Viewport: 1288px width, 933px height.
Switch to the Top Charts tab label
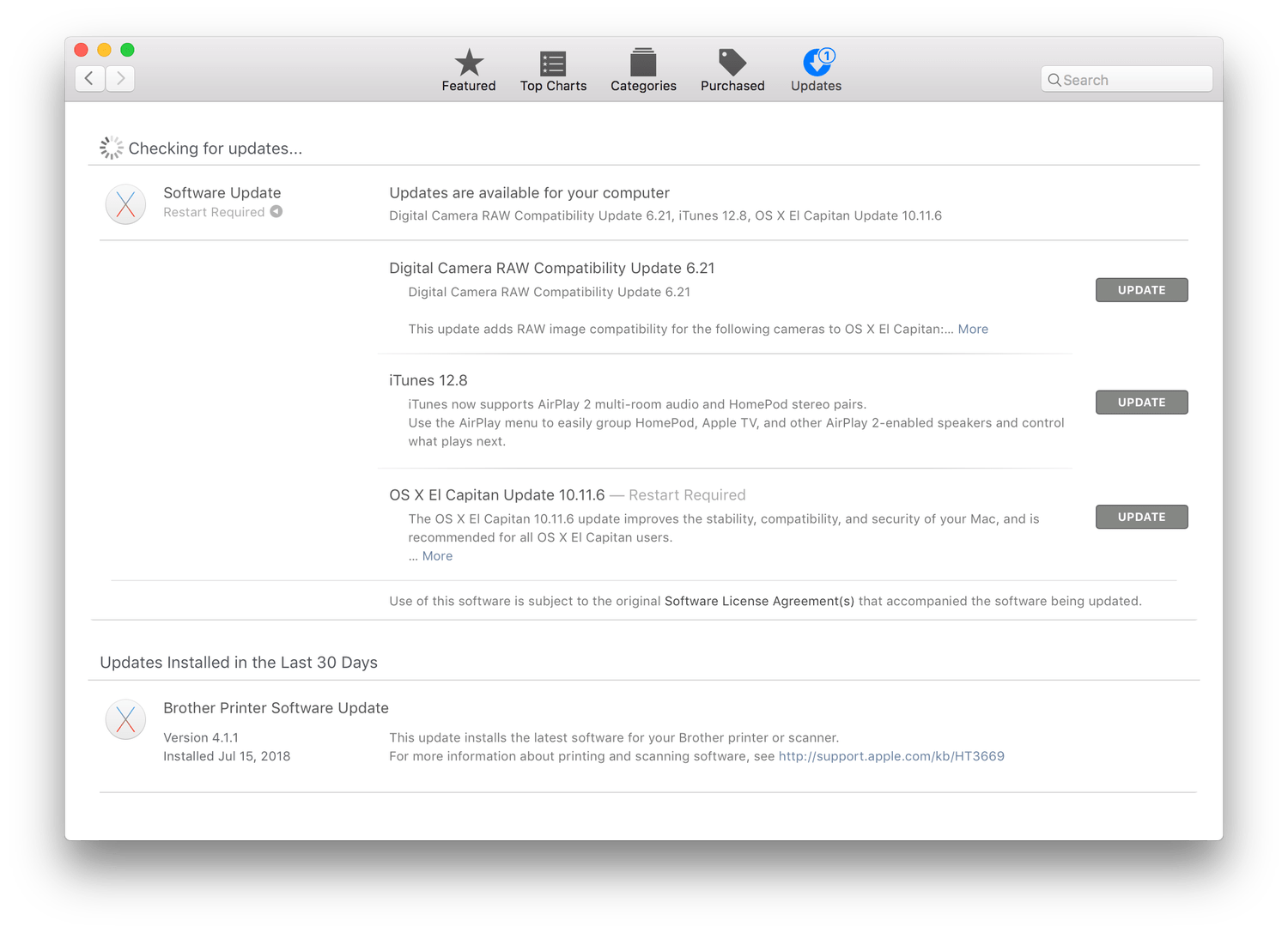click(553, 86)
